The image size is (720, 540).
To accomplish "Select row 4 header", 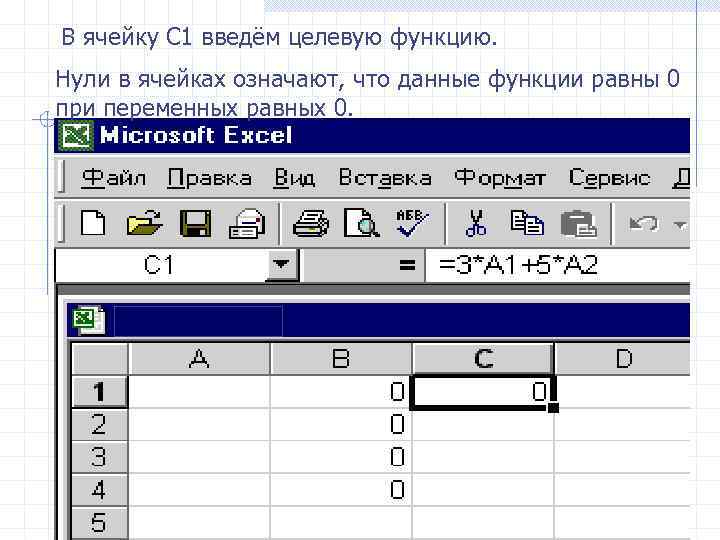I will point(100,490).
